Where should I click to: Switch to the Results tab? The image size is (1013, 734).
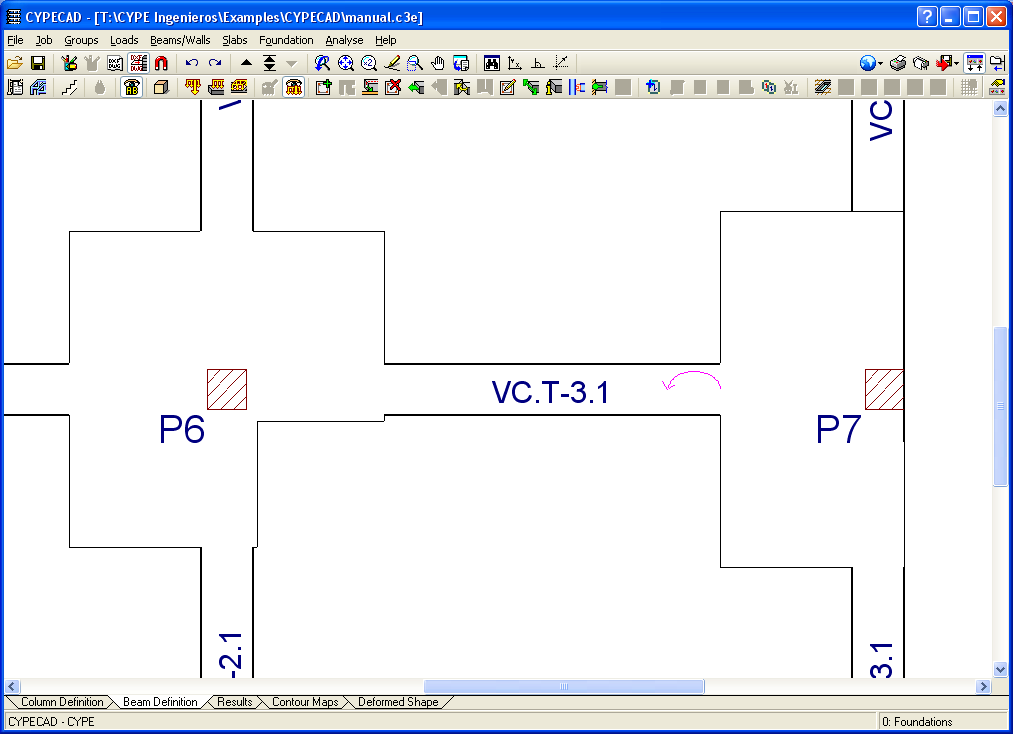pos(235,702)
